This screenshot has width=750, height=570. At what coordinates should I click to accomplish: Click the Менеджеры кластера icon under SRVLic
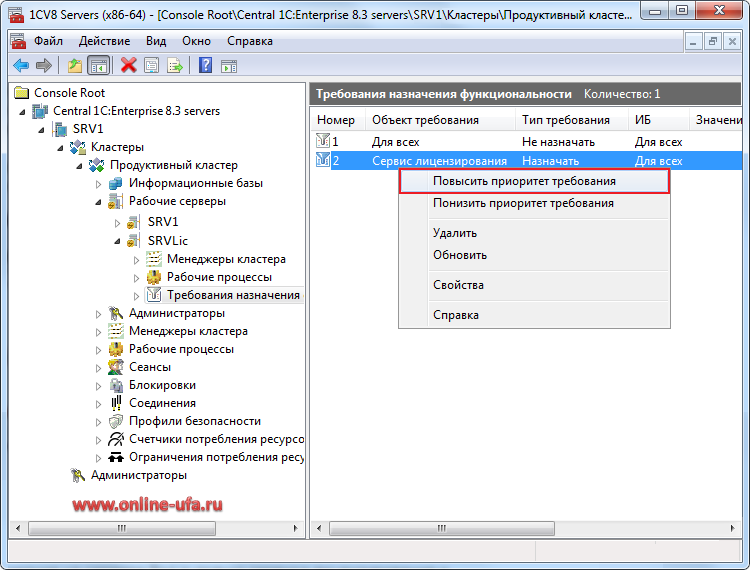point(154,259)
